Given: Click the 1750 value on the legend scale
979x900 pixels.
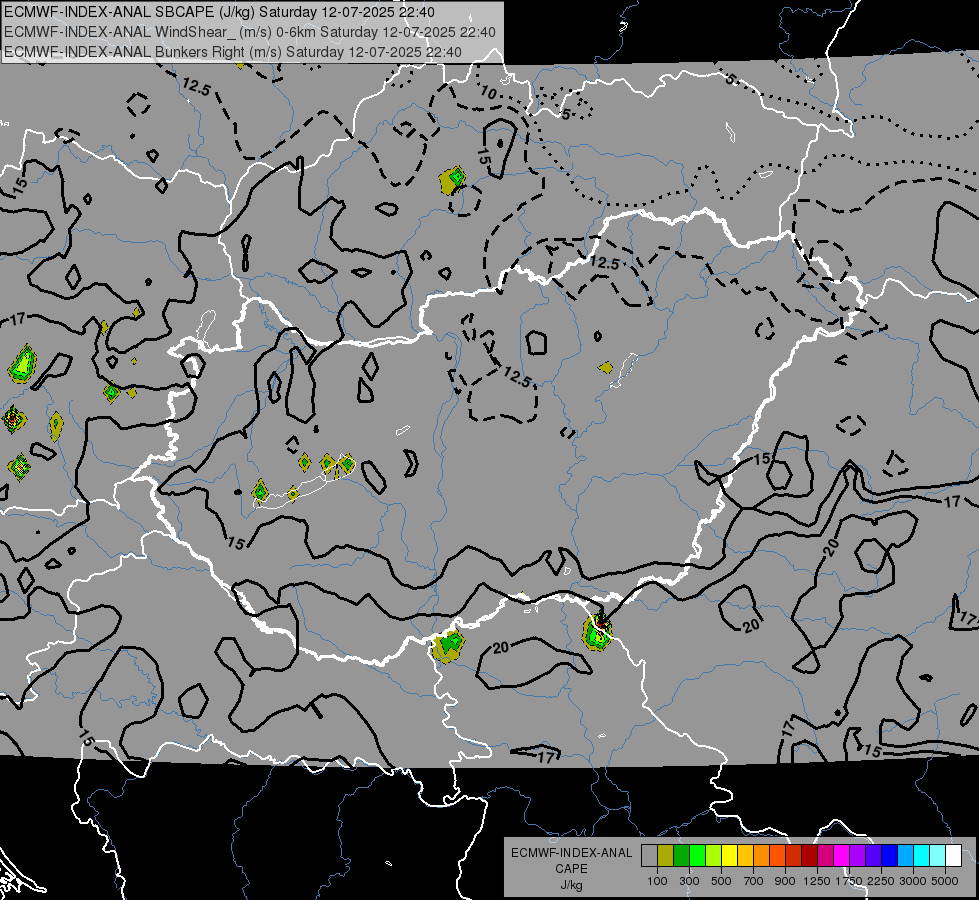Looking at the screenshot, I should pos(849,881).
